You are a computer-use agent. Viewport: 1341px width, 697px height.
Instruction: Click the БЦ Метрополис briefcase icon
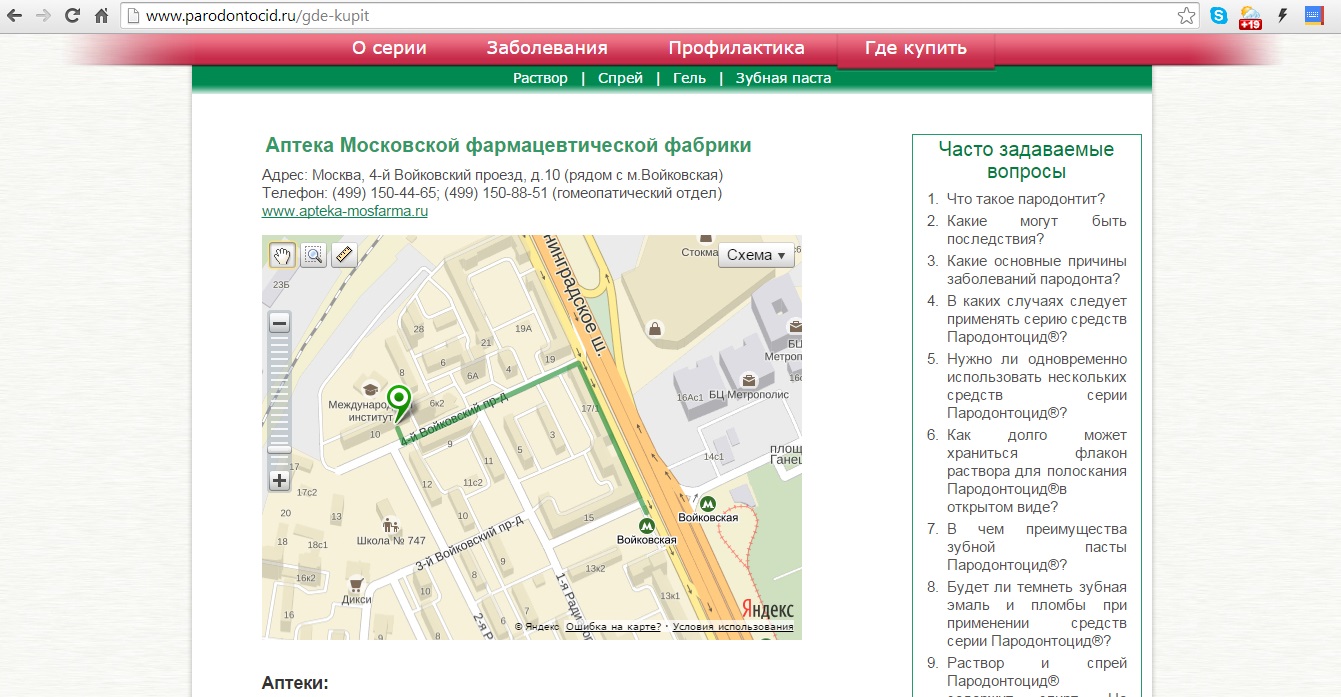click(748, 380)
